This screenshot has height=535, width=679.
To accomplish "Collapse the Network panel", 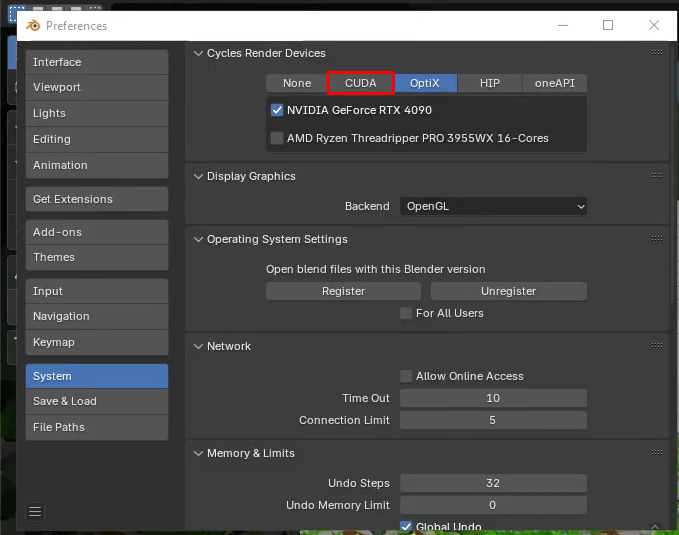I will [x=198, y=346].
